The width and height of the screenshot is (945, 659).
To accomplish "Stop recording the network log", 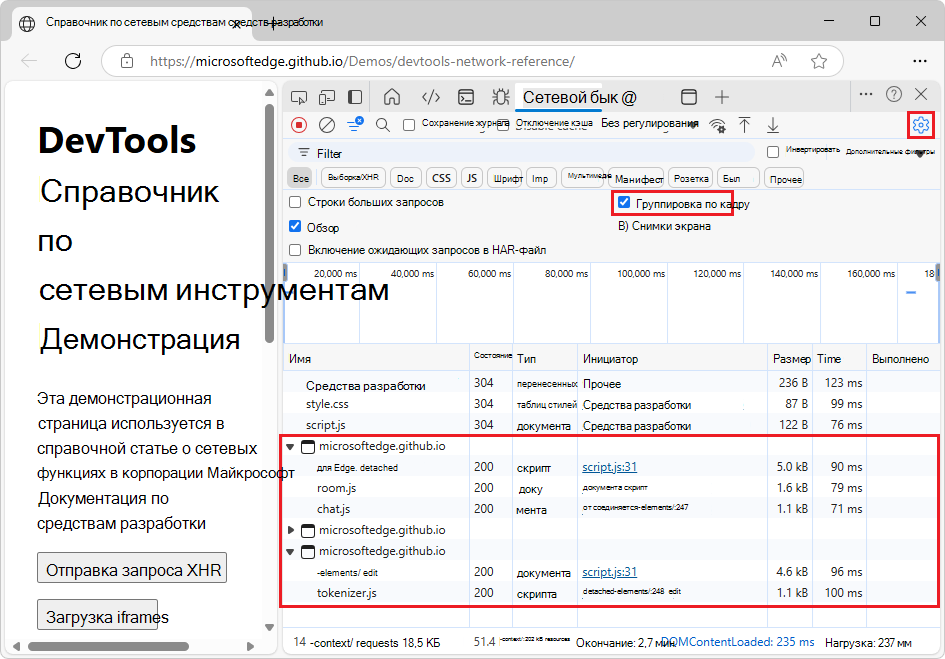I will click(x=299, y=124).
